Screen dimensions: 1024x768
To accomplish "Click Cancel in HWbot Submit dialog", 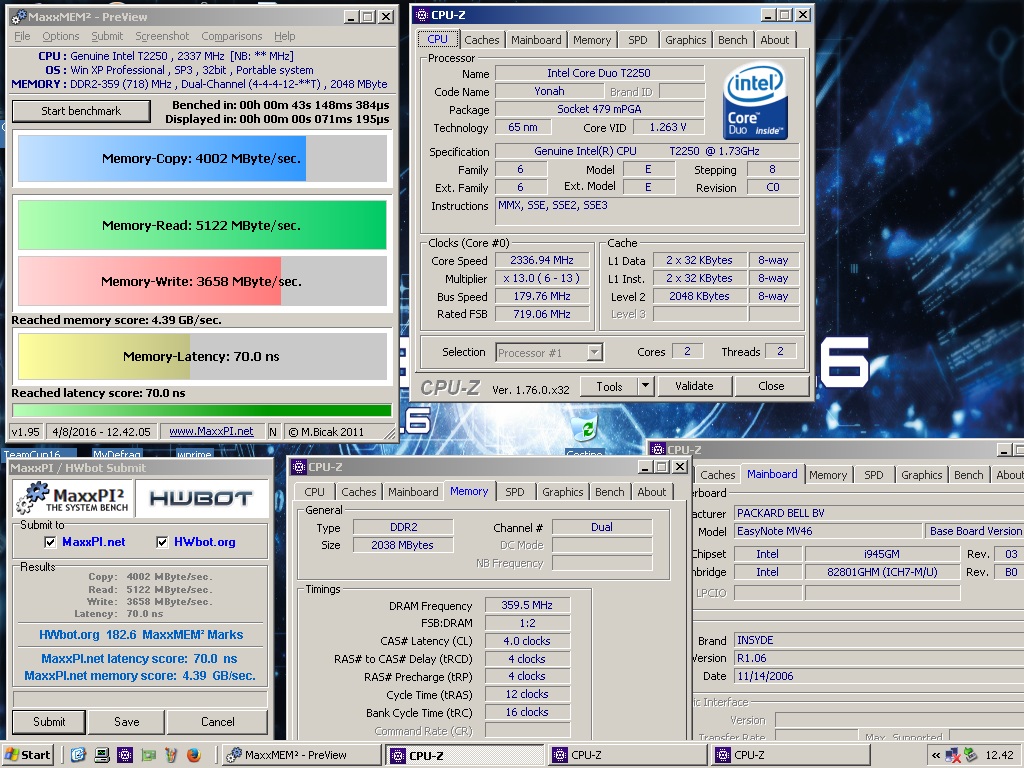I will pos(217,722).
